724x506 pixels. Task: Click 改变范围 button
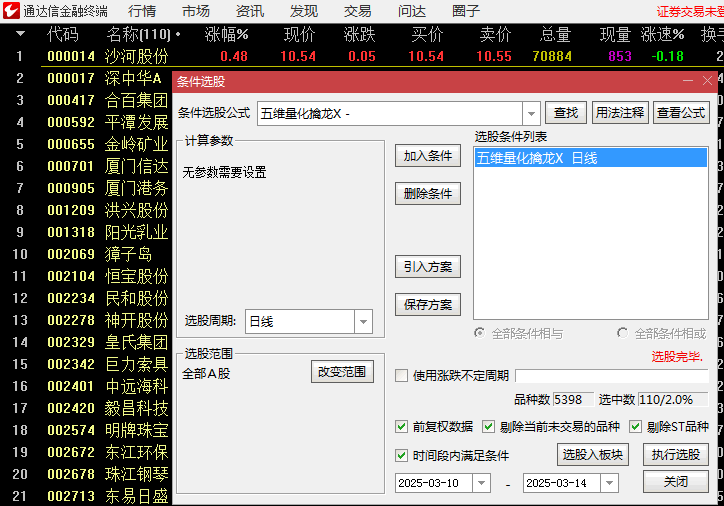pyautogui.click(x=342, y=372)
